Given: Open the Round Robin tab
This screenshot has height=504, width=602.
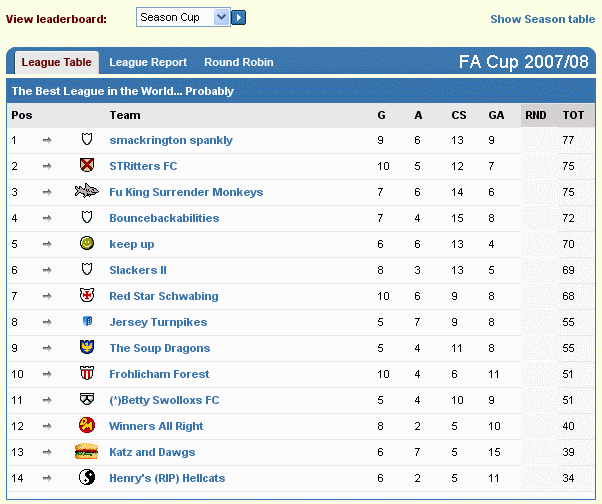Looking at the screenshot, I should coord(239,62).
